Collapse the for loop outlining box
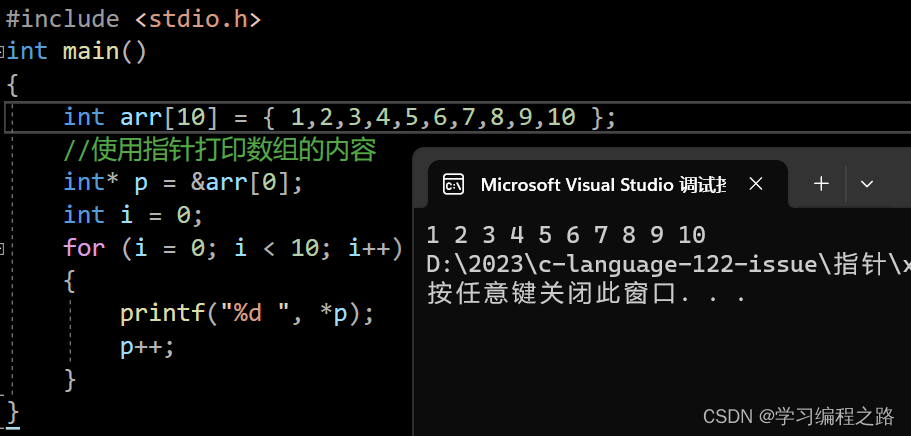 pyautogui.click(x=2, y=249)
